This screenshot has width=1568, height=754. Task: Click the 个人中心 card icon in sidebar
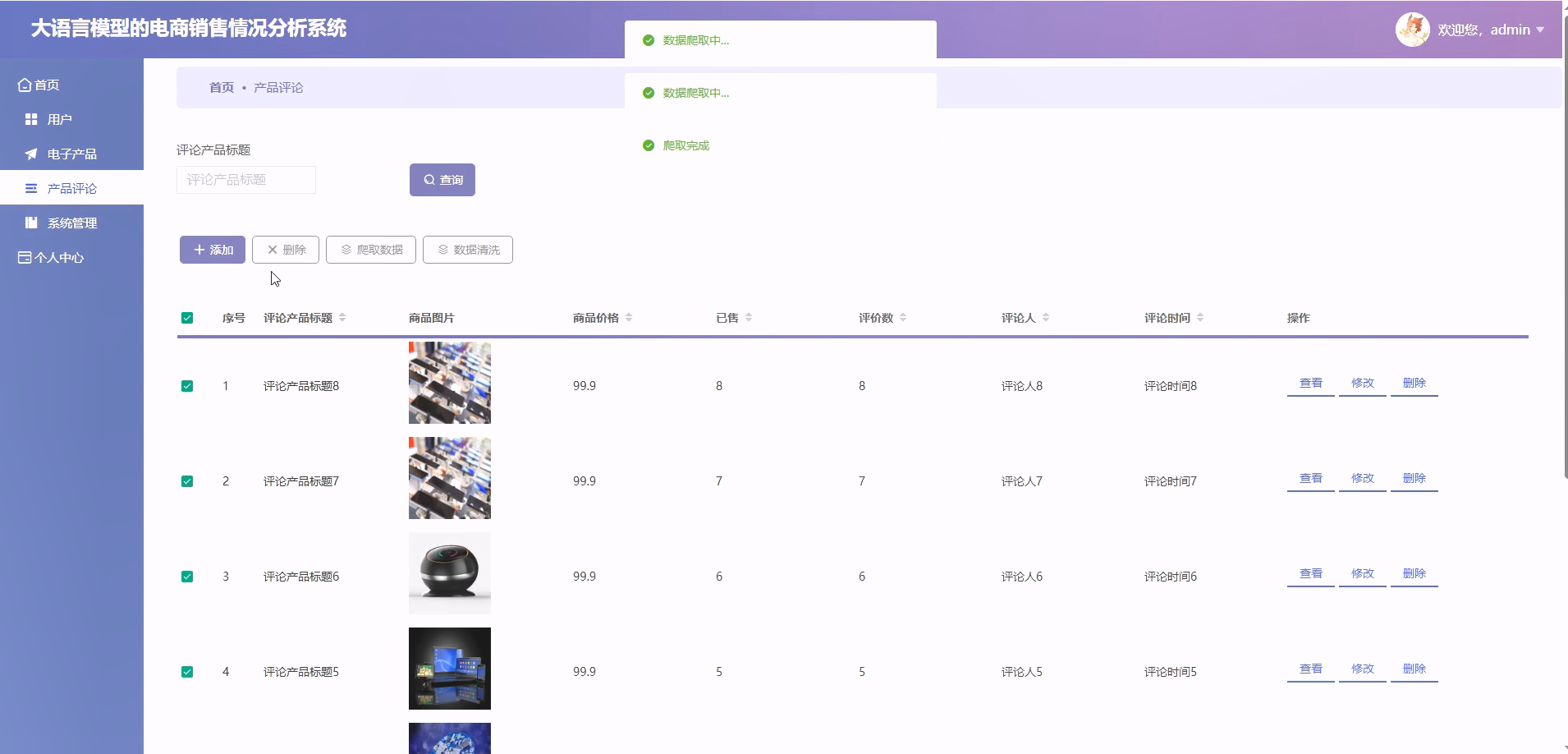pos(25,257)
